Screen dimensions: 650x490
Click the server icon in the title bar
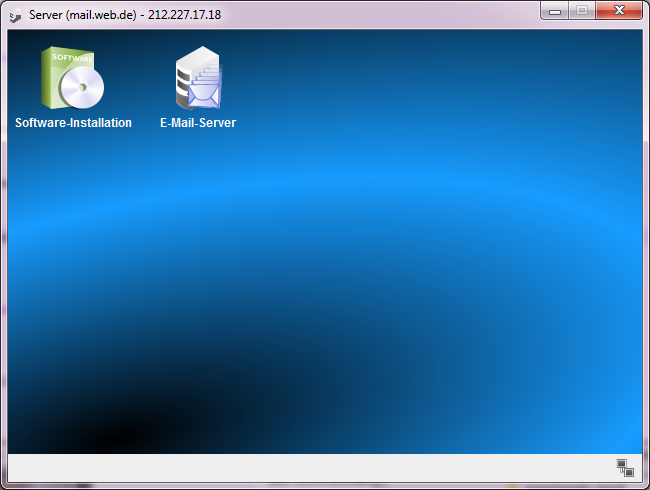coord(15,16)
